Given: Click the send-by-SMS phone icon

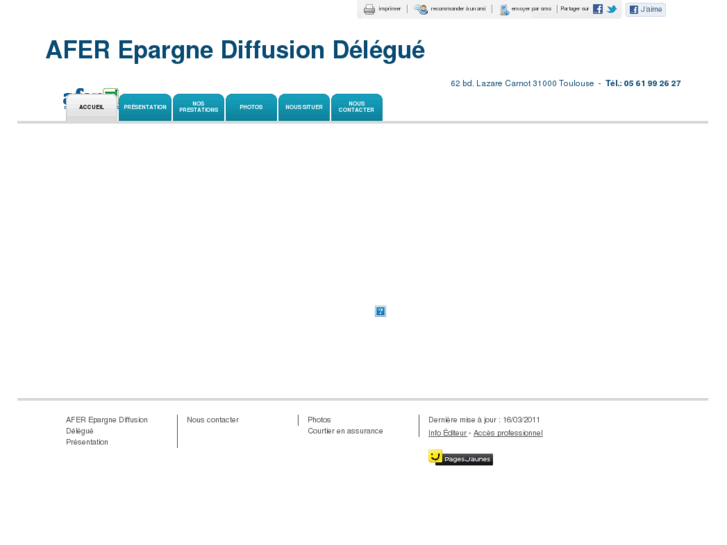Looking at the screenshot, I should coord(504,9).
